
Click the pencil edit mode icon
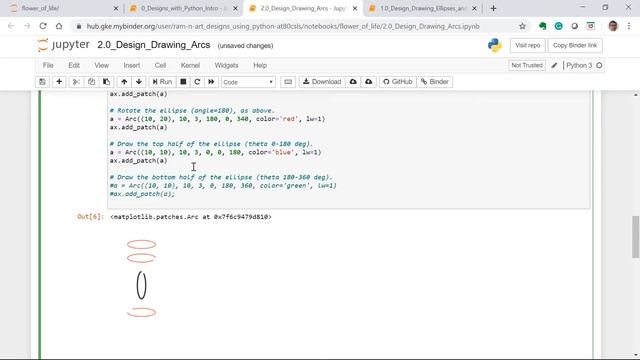pyautogui.click(x=554, y=65)
